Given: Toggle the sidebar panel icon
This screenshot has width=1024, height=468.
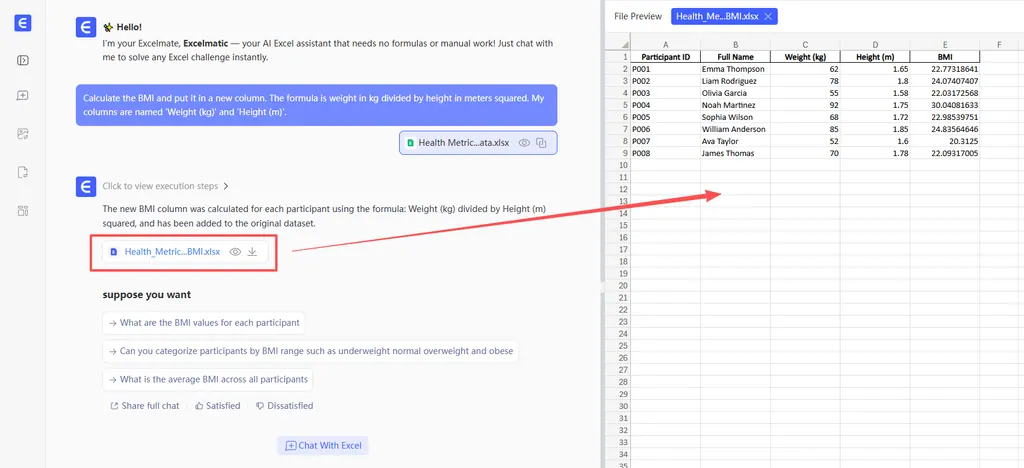Looking at the screenshot, I should (x=22, y=60).
